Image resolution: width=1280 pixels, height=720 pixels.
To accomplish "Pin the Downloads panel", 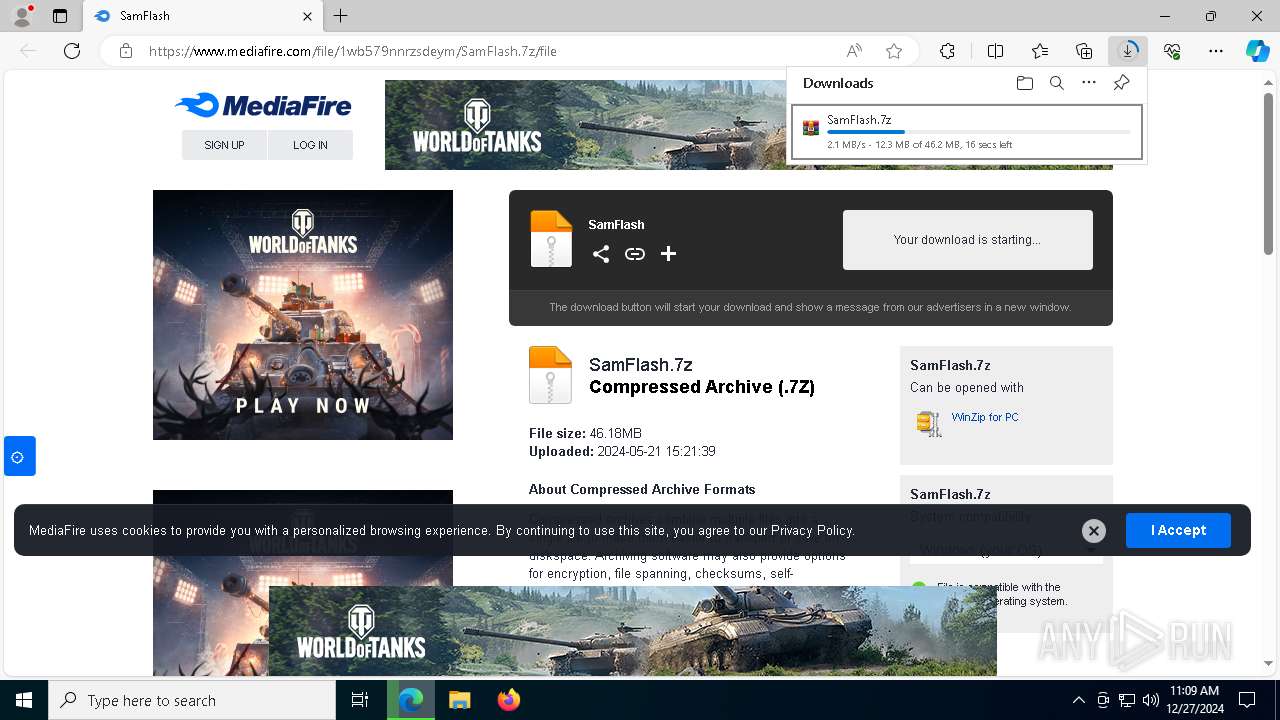I will 1121,83.
